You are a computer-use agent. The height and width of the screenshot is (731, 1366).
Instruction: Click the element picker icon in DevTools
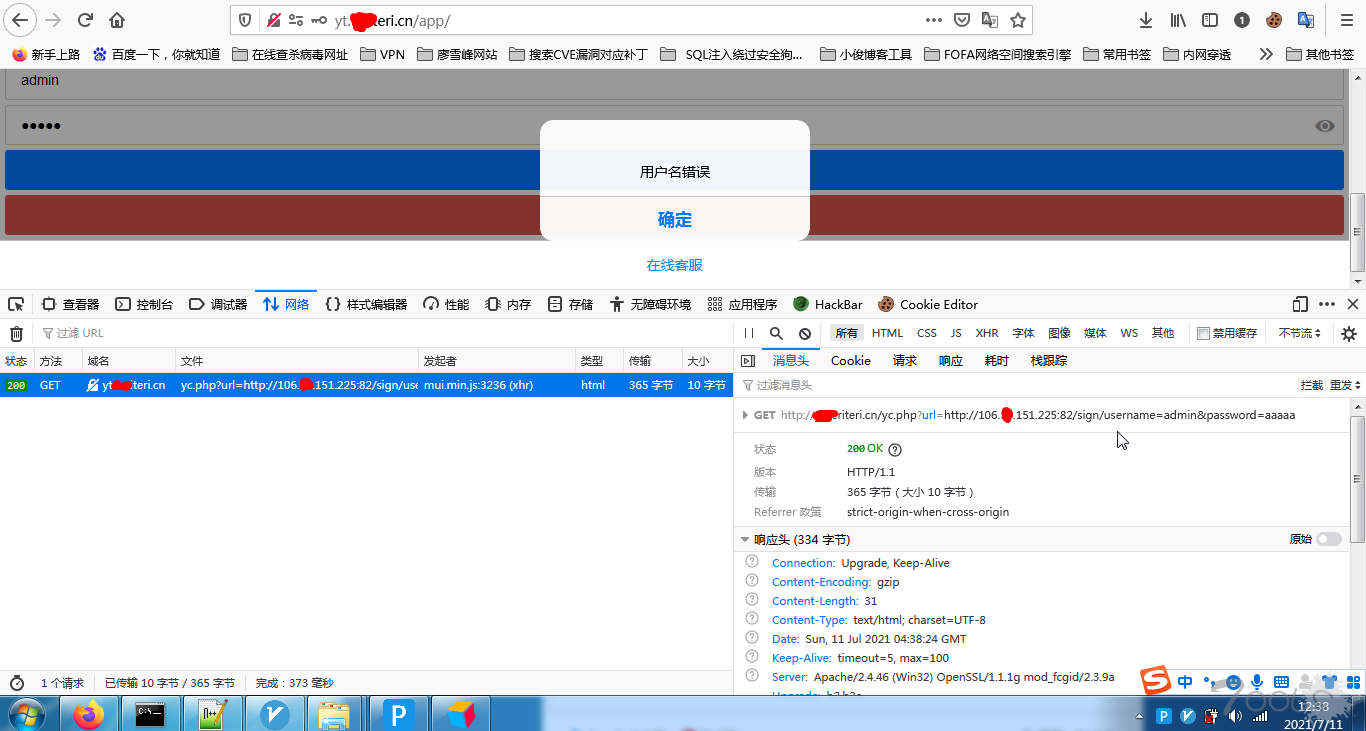click(16, 304)
